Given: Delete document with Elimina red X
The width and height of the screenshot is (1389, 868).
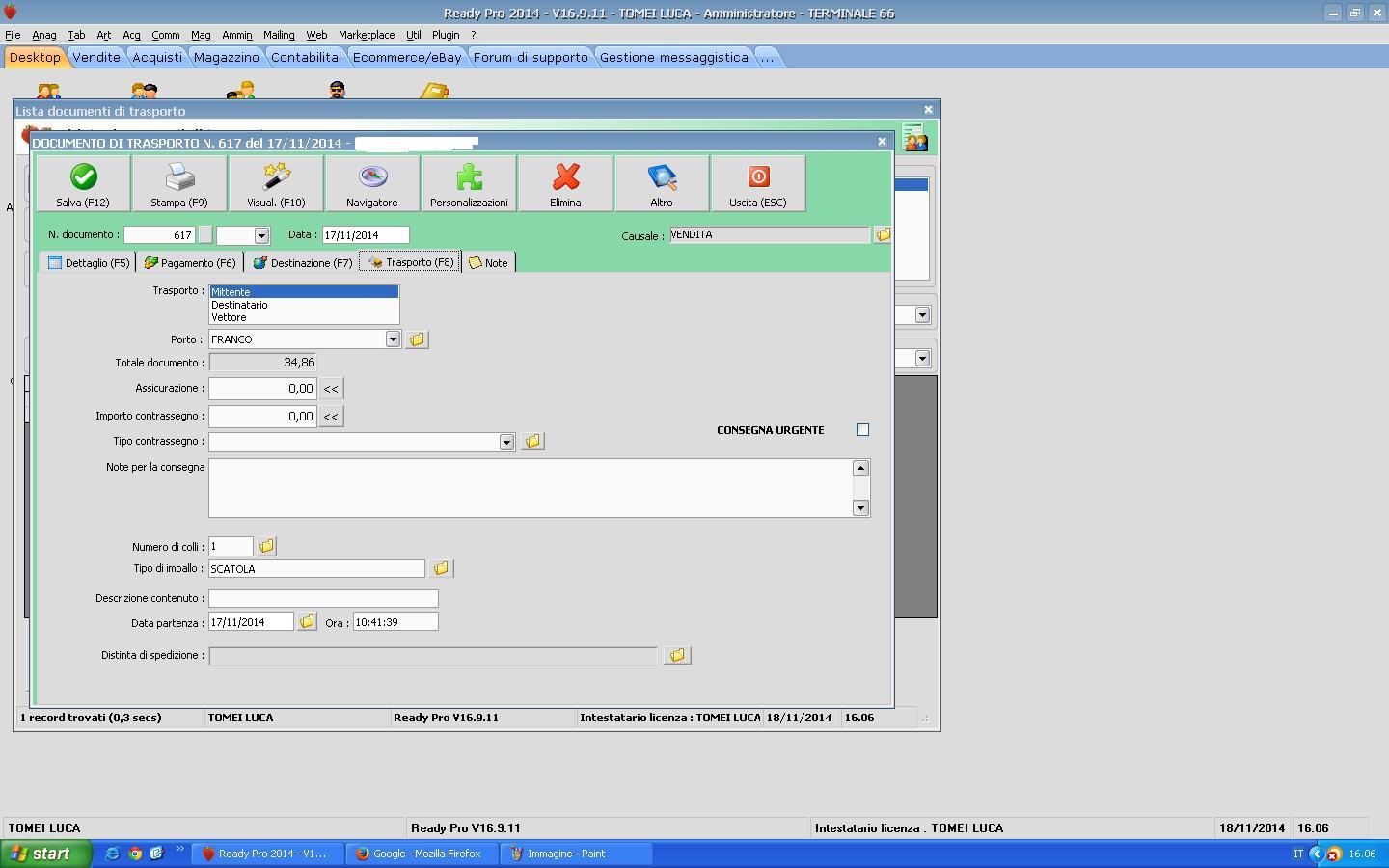Looking at the screenshot, I should point(565,177).
